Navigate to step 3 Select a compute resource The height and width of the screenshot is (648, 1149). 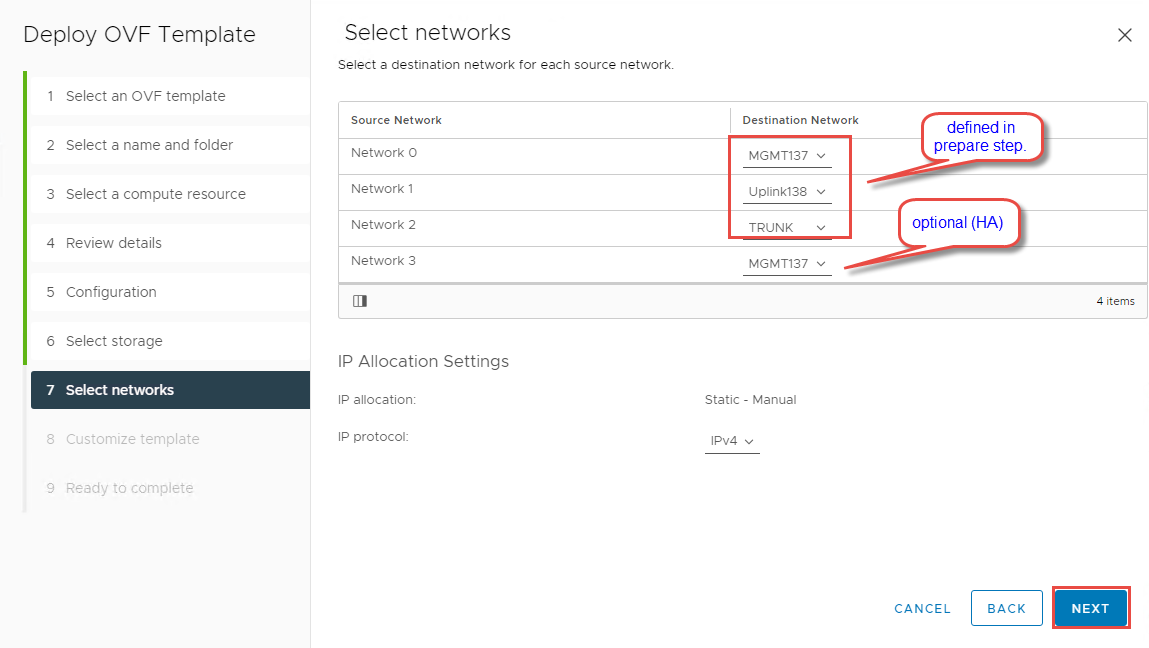coord(155,194)
